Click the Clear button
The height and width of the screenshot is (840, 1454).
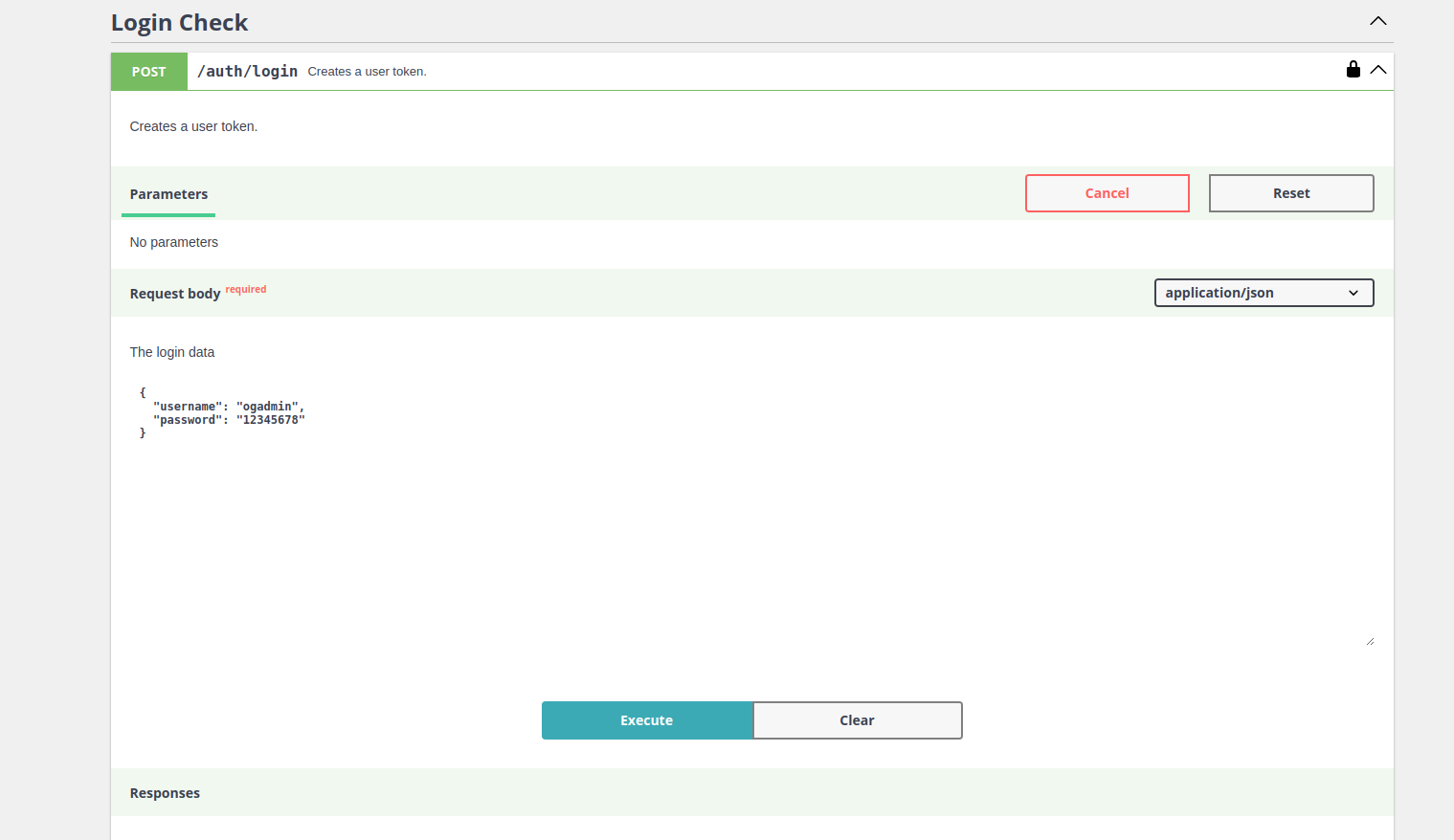pos(857,720)
